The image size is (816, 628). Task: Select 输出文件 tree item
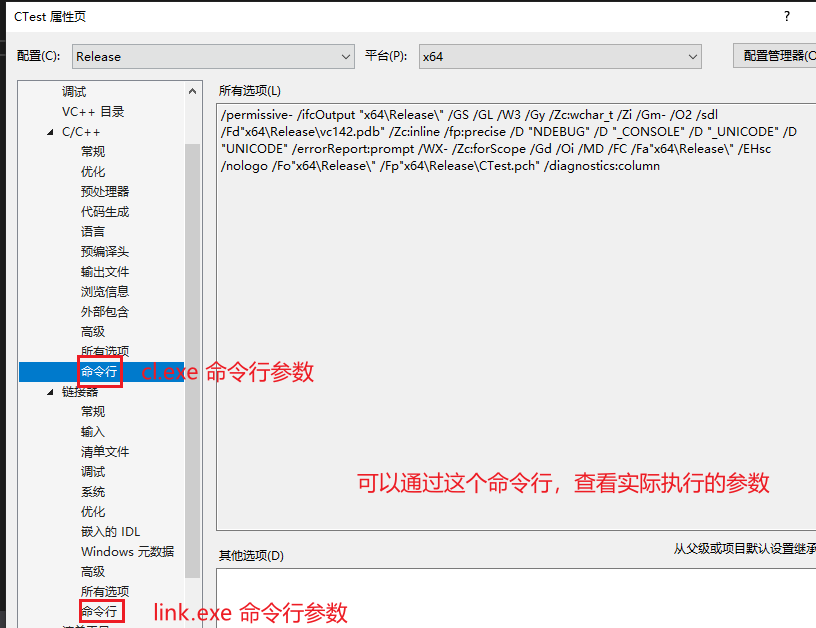click(105, 272)
